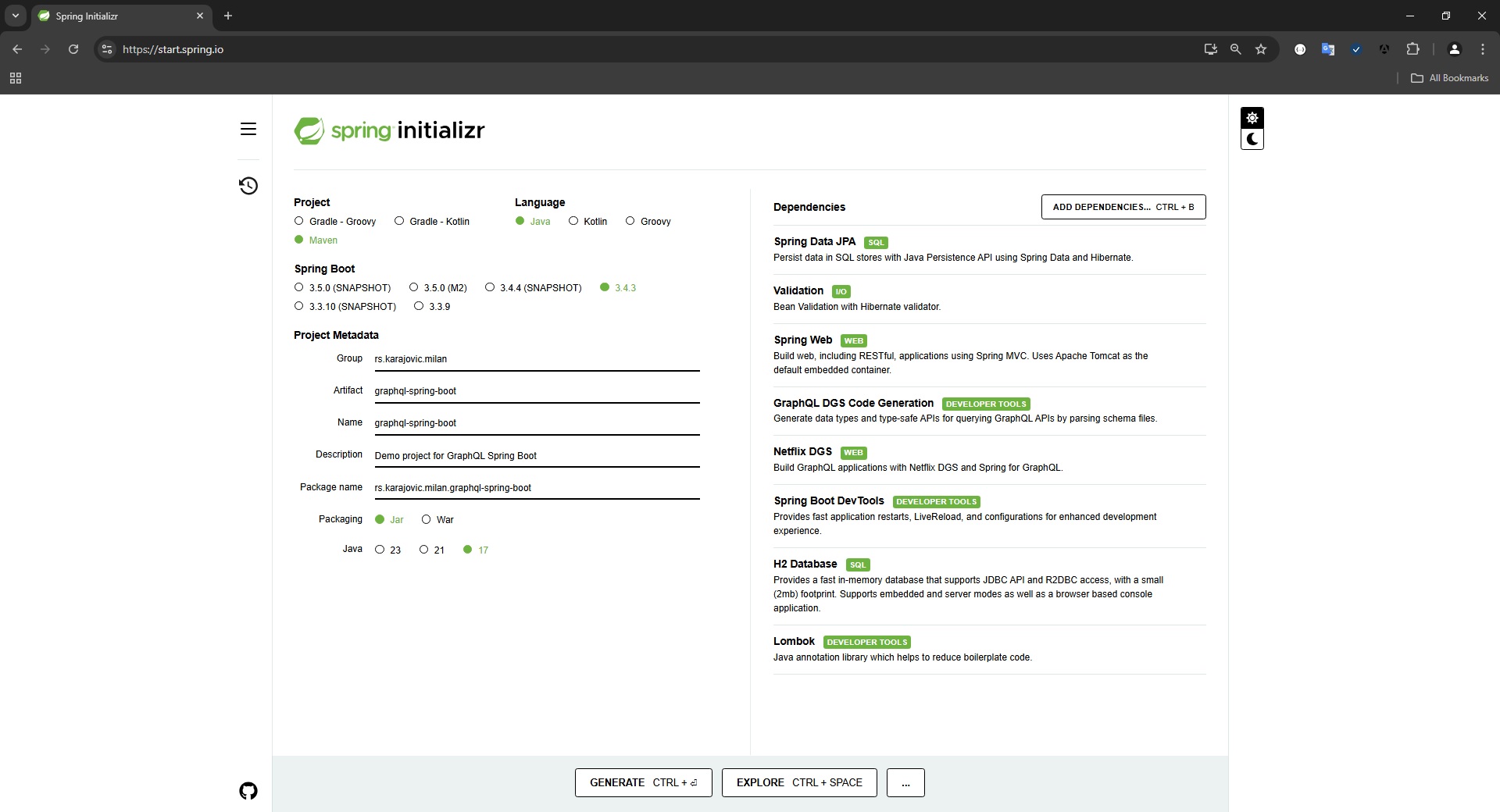Switch to dark theme moon icon
This screenshot has width=1500, height=812.
click(x=1252, y=140)
